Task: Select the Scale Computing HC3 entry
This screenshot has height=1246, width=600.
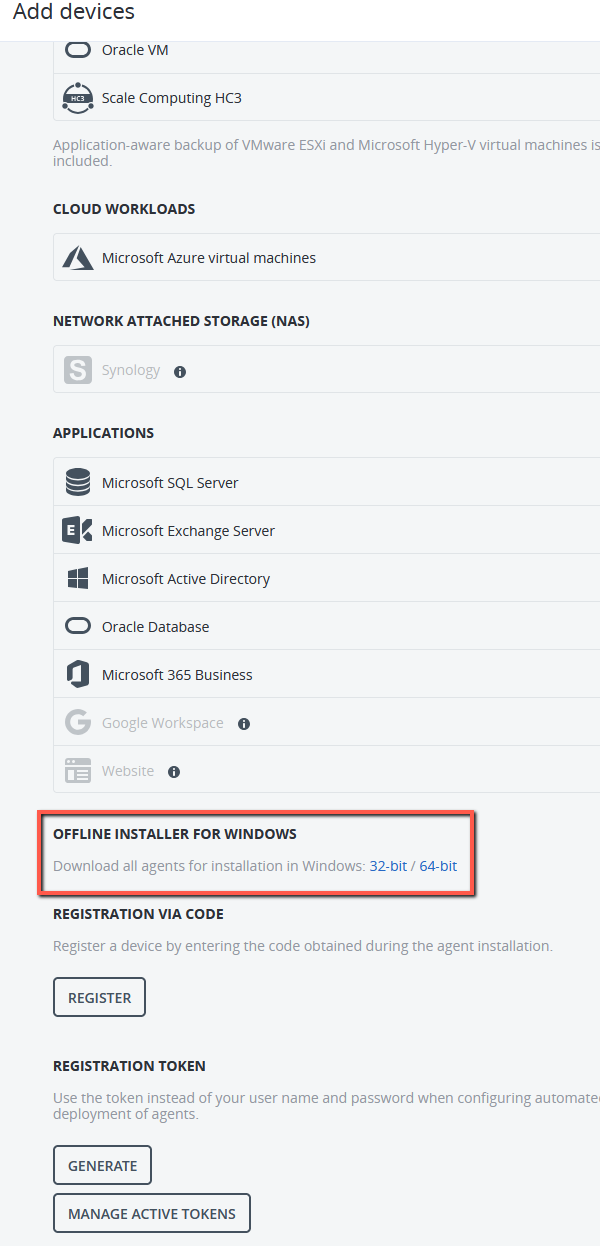Action: 326,98
